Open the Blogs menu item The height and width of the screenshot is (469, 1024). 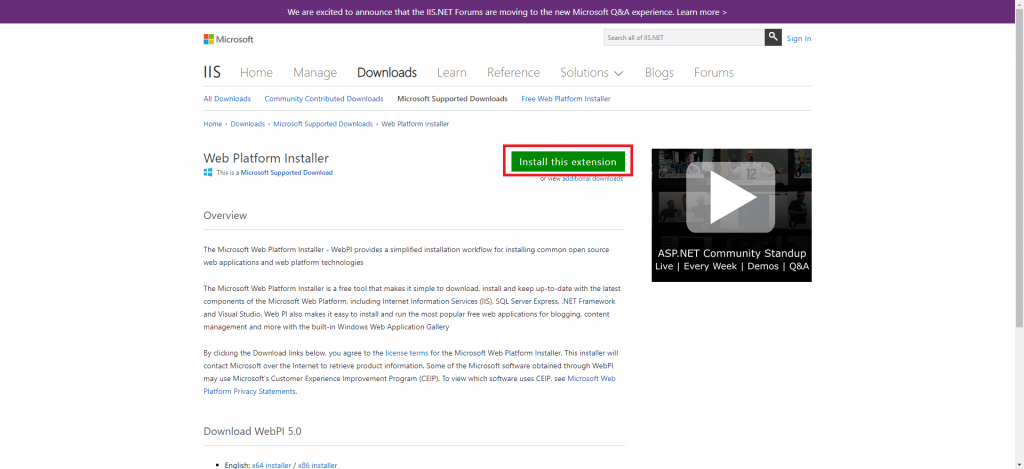point(659,73)
